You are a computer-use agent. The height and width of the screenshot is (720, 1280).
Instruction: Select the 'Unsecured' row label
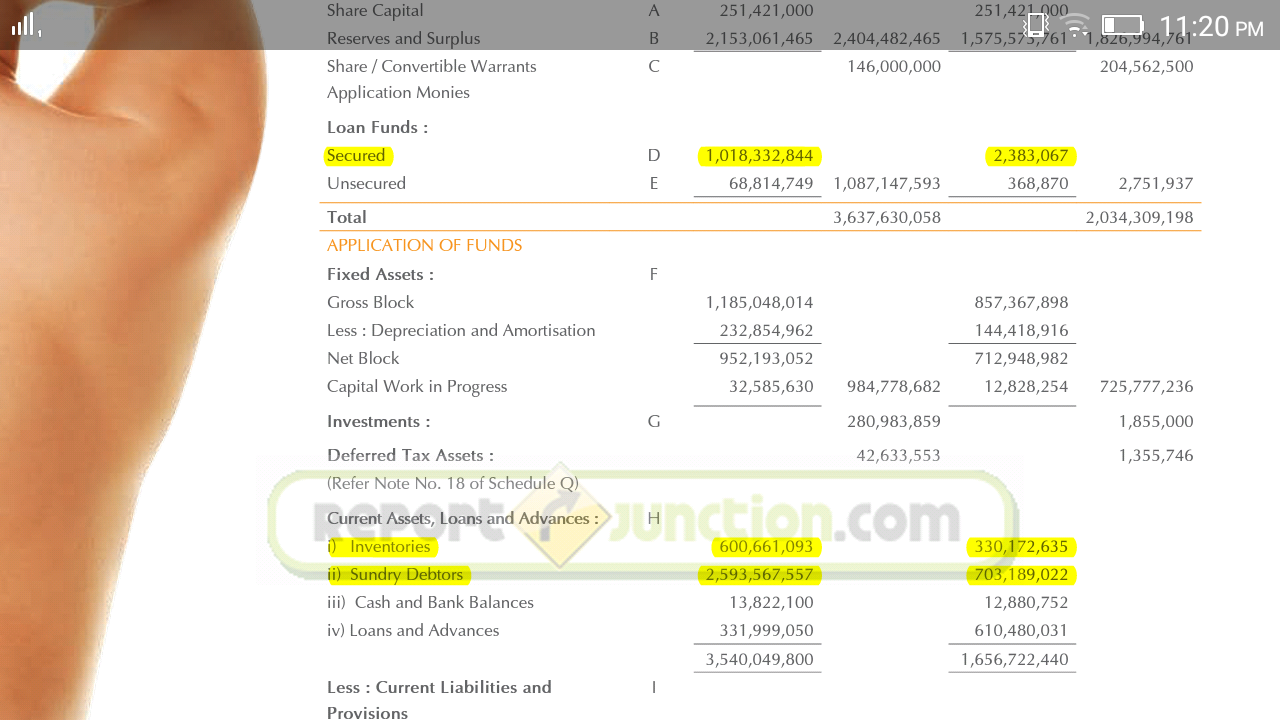366,184
